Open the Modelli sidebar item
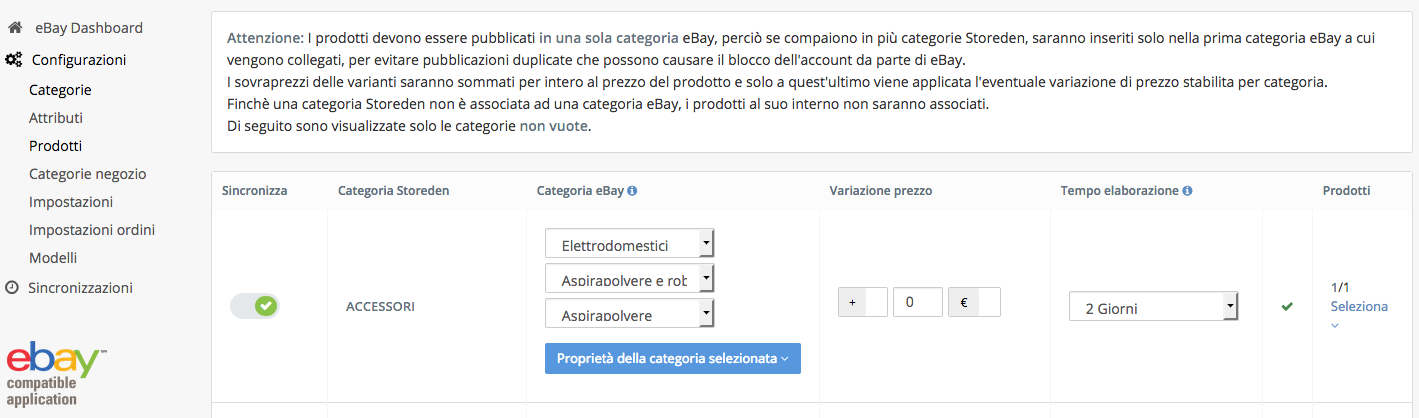Screen dimensions: 1419x418 [x=53, y=258]
